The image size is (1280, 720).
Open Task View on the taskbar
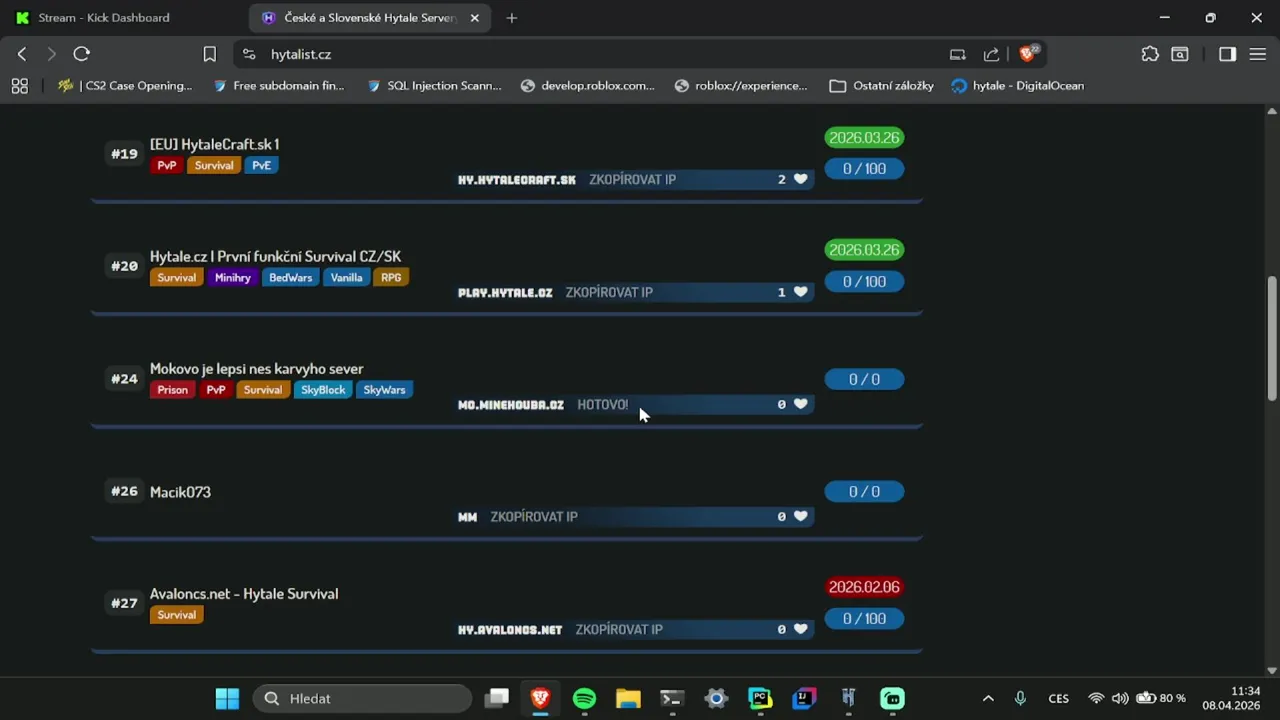496,698
